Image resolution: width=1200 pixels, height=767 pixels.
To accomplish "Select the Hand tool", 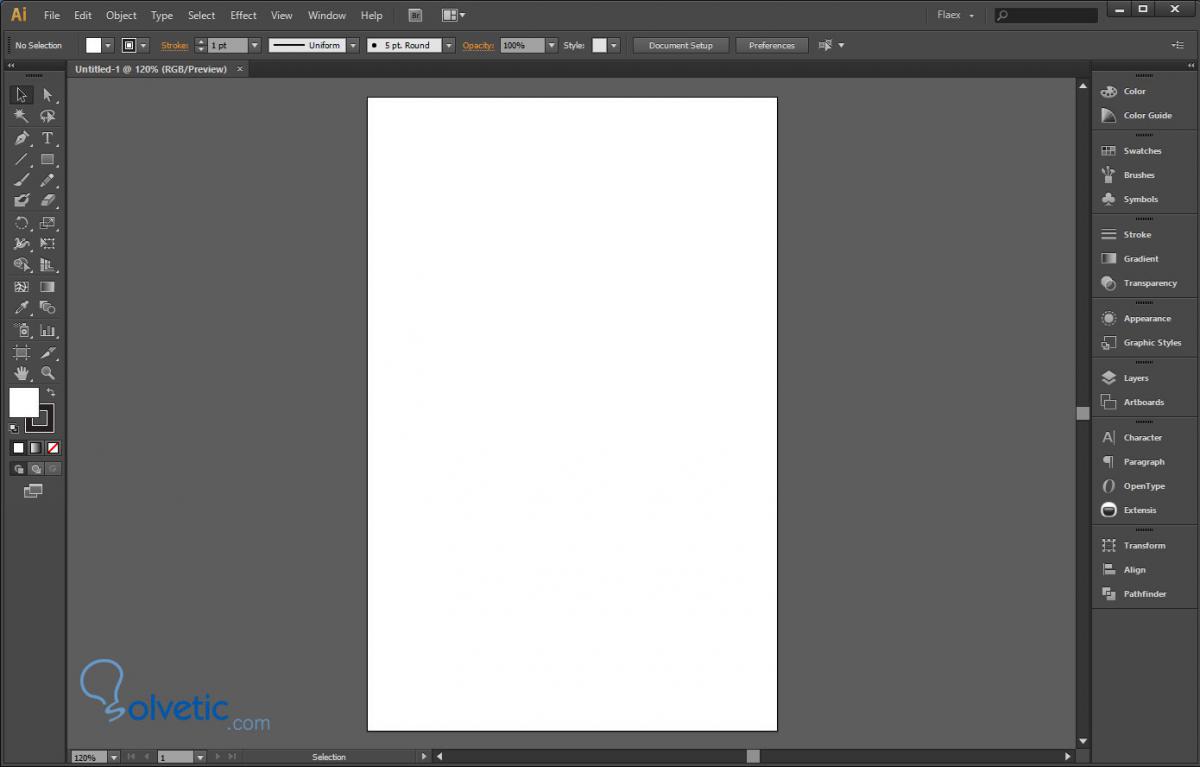I will tap(21, 373).
